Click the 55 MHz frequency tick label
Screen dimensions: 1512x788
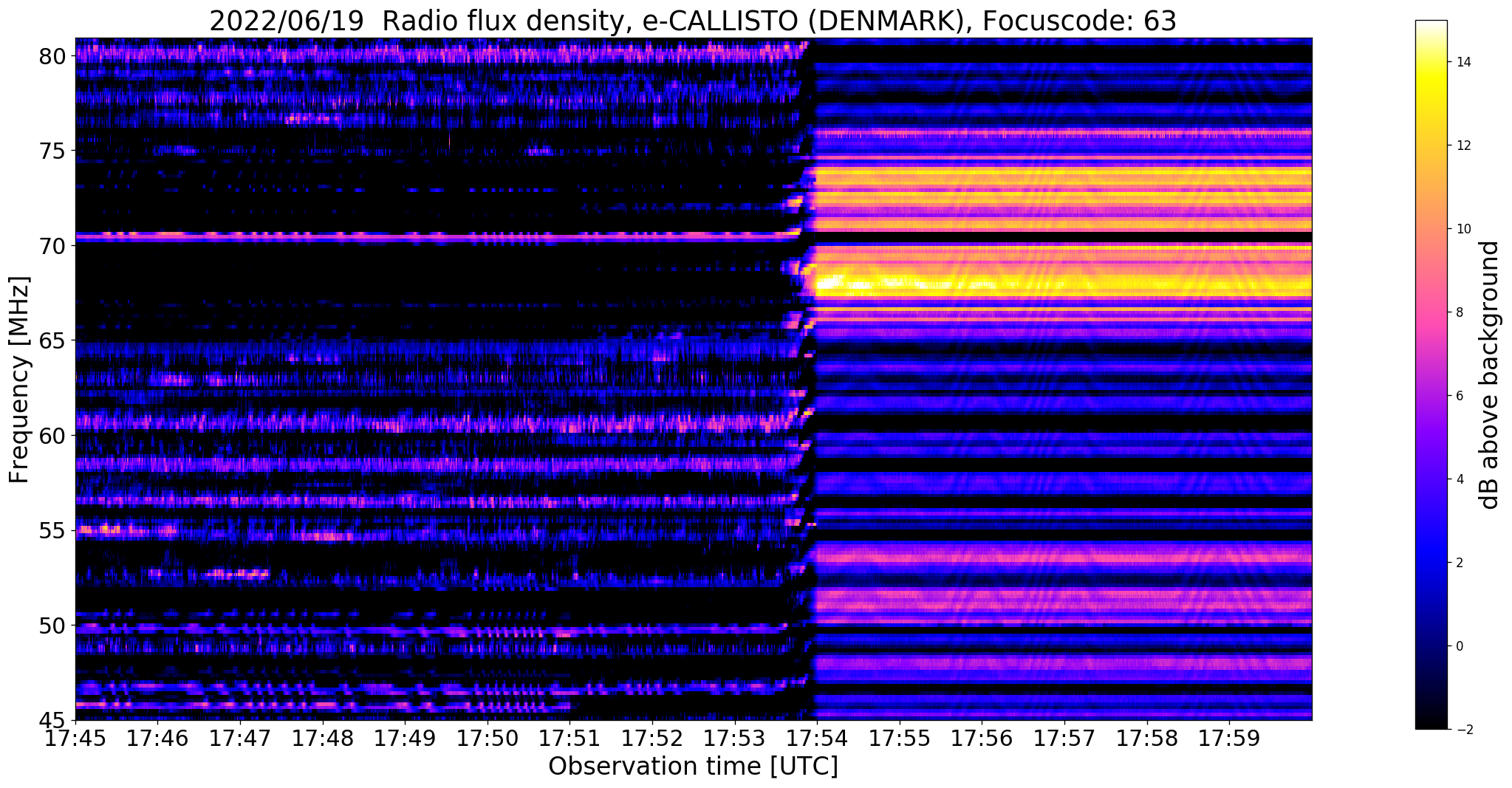click(54, 531)
